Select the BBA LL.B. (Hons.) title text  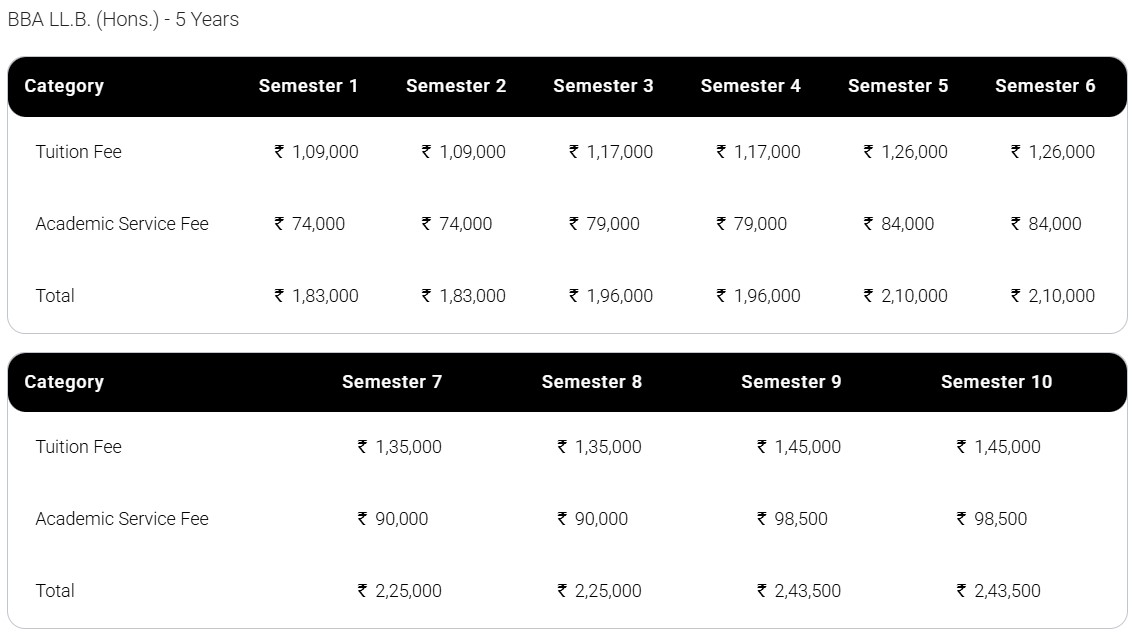pos(123,20)
